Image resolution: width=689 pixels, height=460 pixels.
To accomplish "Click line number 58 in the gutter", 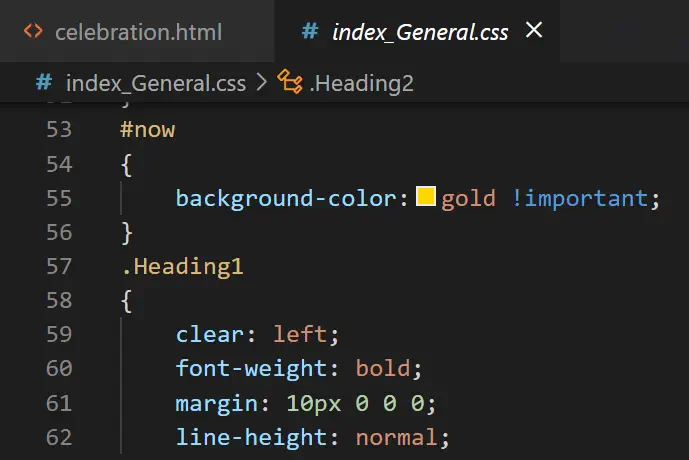I will pos(59,300).
